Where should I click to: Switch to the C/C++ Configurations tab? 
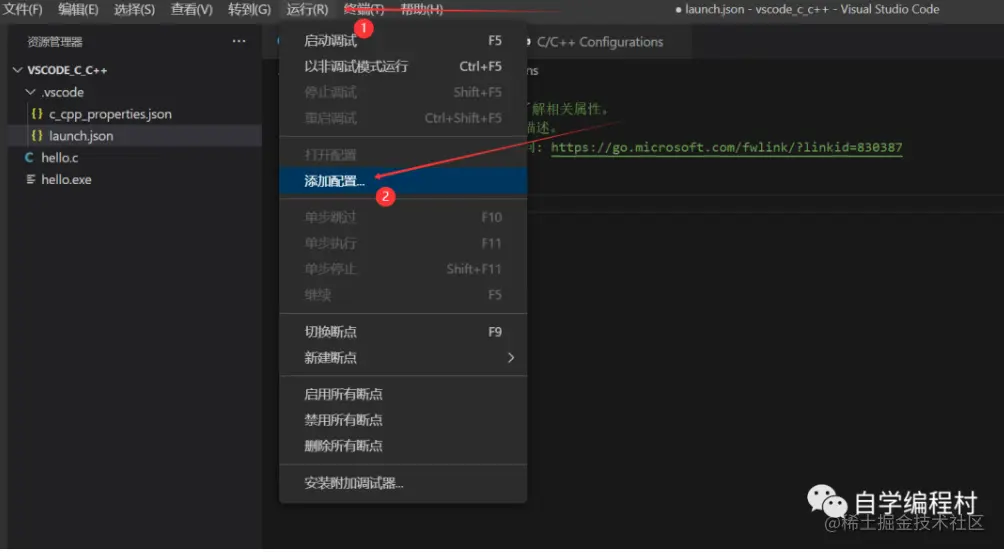click(x=599, y=42)
